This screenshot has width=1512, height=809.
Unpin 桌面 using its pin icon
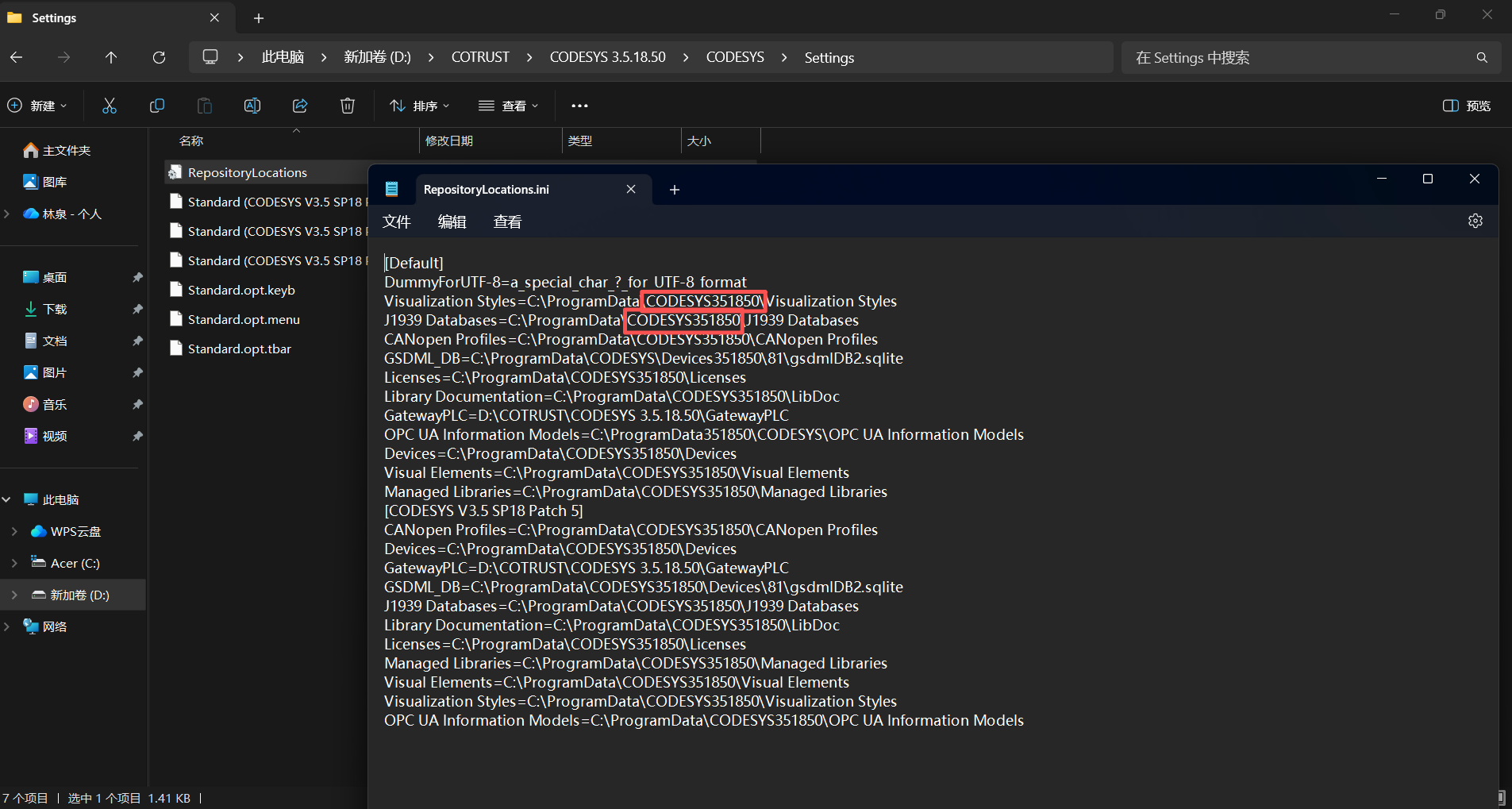click(x=137, y=277)
